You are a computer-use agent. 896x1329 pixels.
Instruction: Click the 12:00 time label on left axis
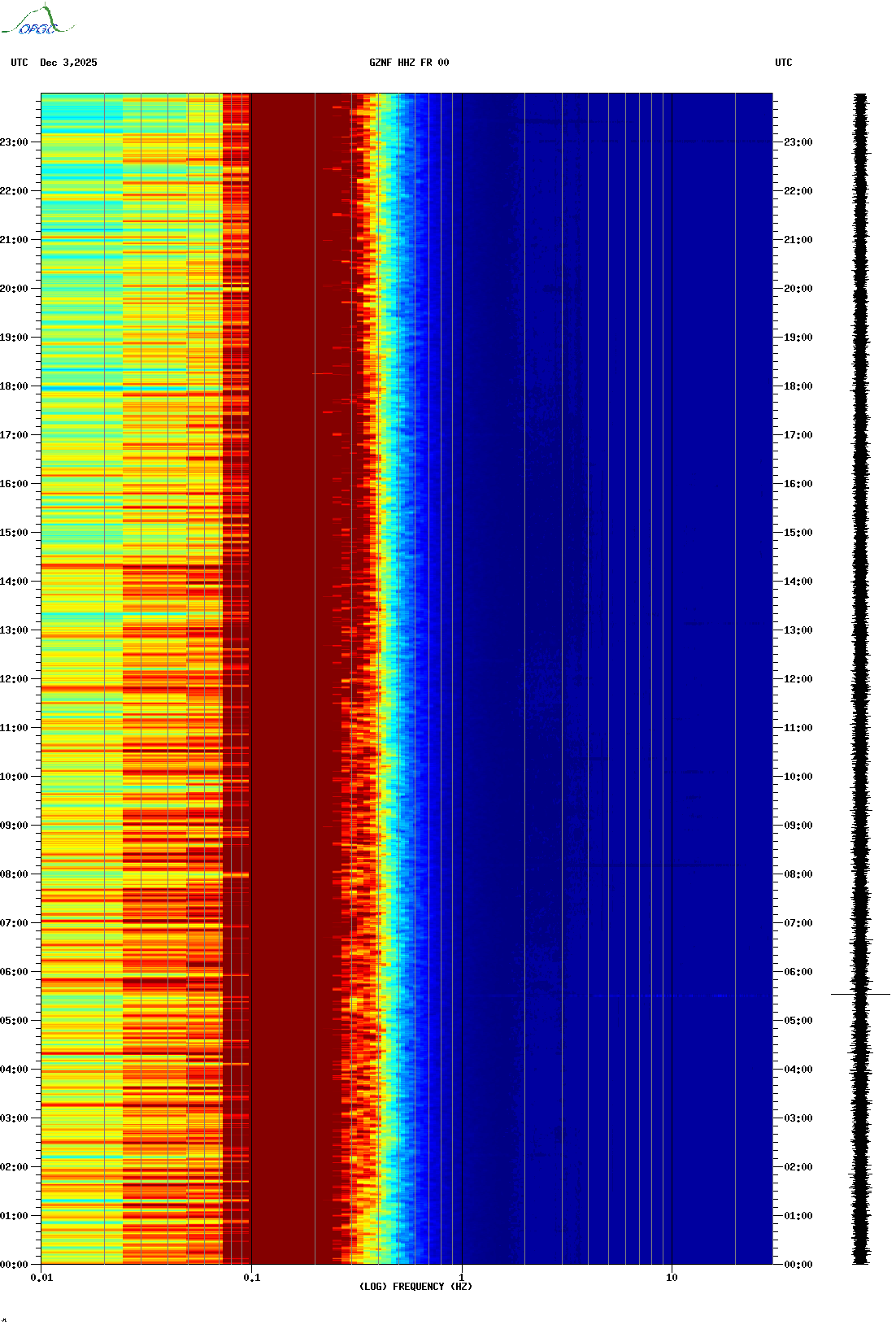coord(14,679)
